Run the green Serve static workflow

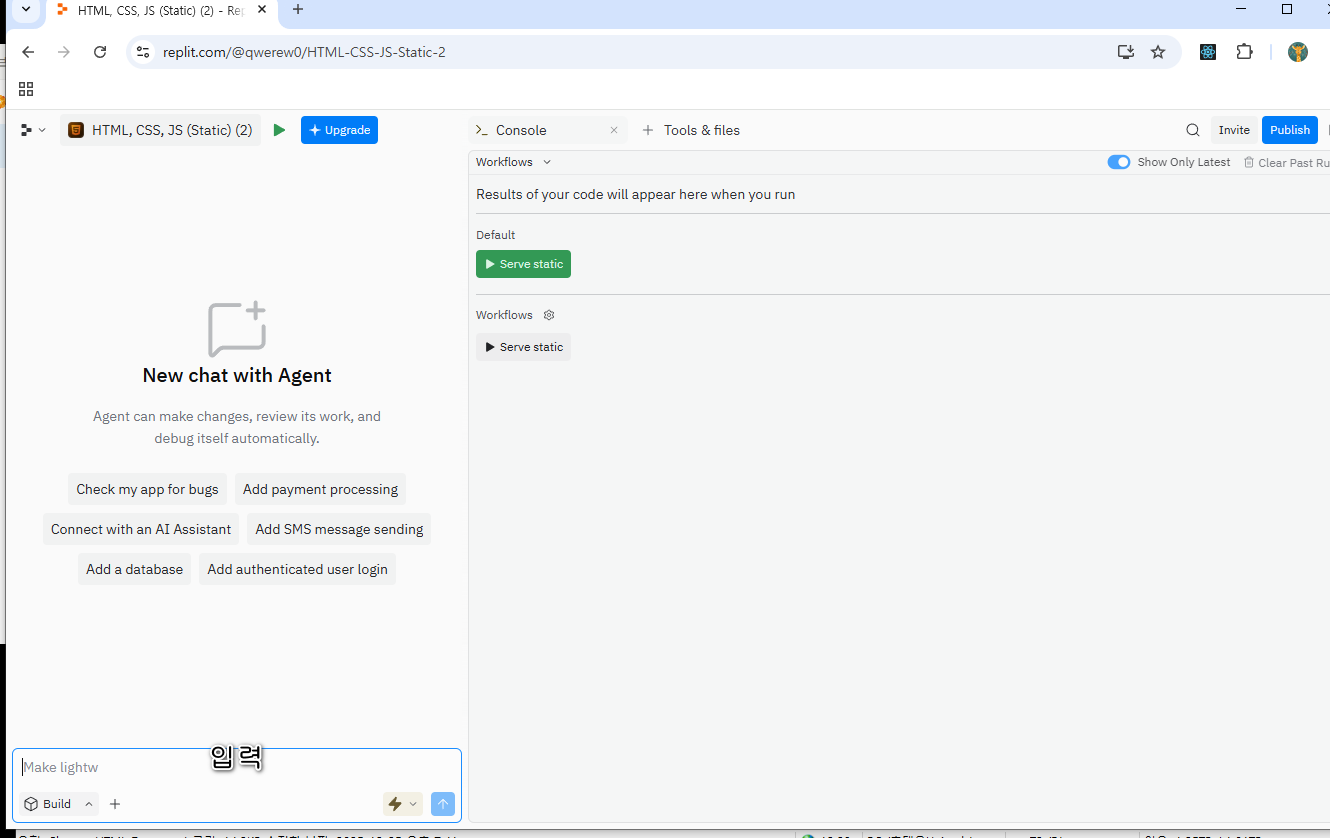tap(523, 264)
